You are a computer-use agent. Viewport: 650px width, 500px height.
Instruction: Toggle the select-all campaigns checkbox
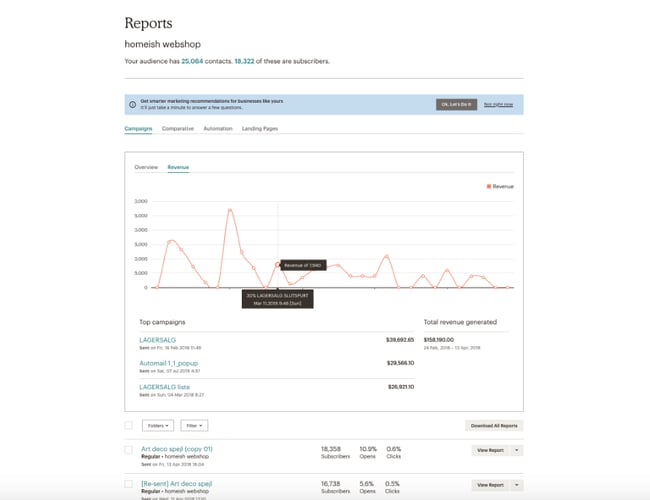click(128, 425)
